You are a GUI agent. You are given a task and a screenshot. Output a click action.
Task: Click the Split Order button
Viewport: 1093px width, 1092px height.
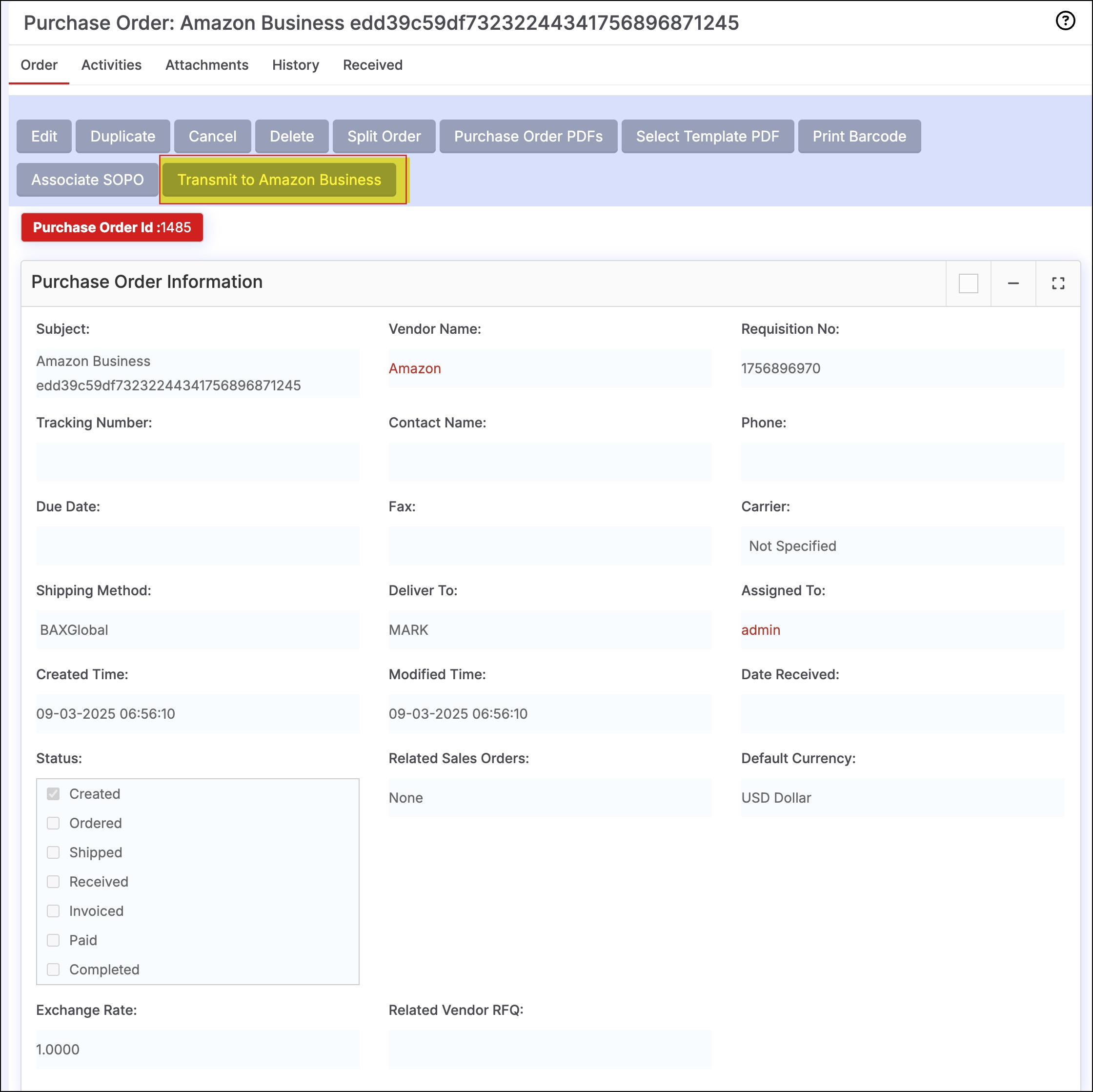384,136
